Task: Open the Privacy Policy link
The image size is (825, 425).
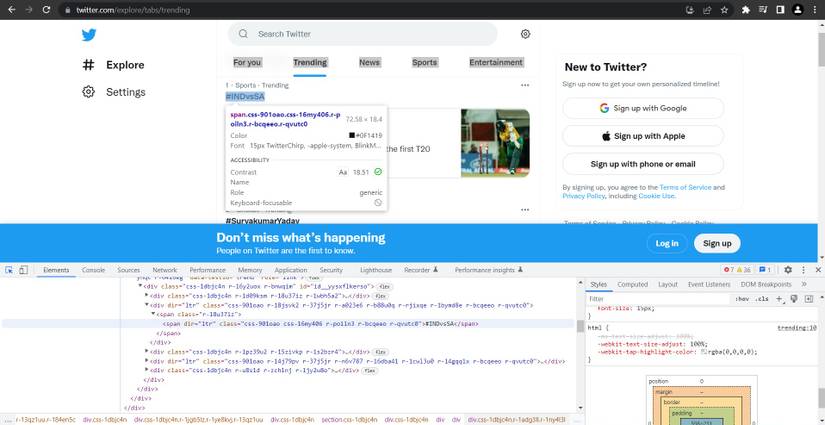Action: click(x=583, y=196)
